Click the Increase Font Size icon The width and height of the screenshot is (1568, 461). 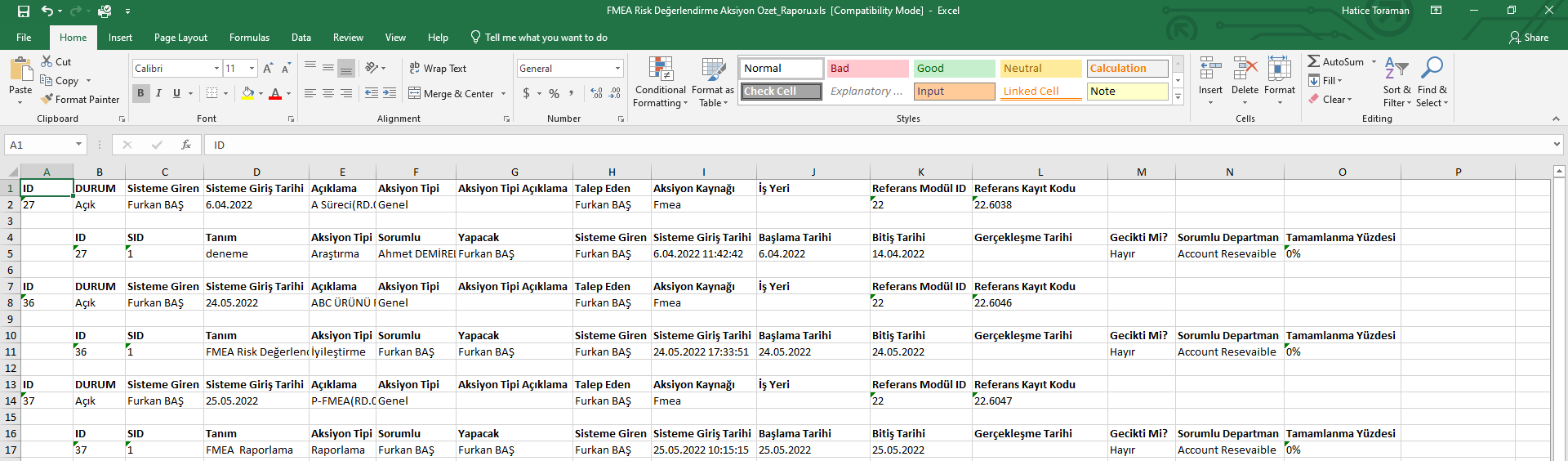[268, 69]
